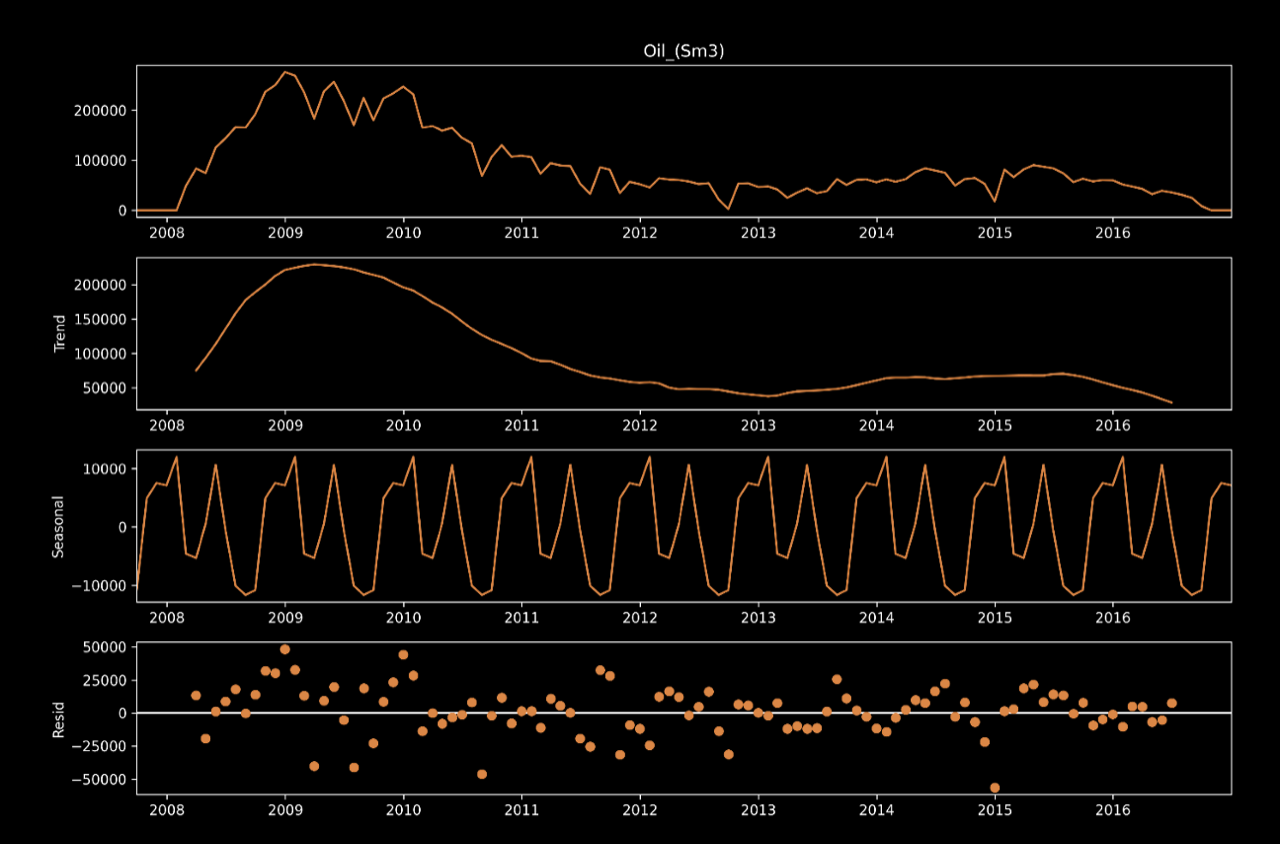
Task: Click the Resid y-axis label
Action: point(60,718)
